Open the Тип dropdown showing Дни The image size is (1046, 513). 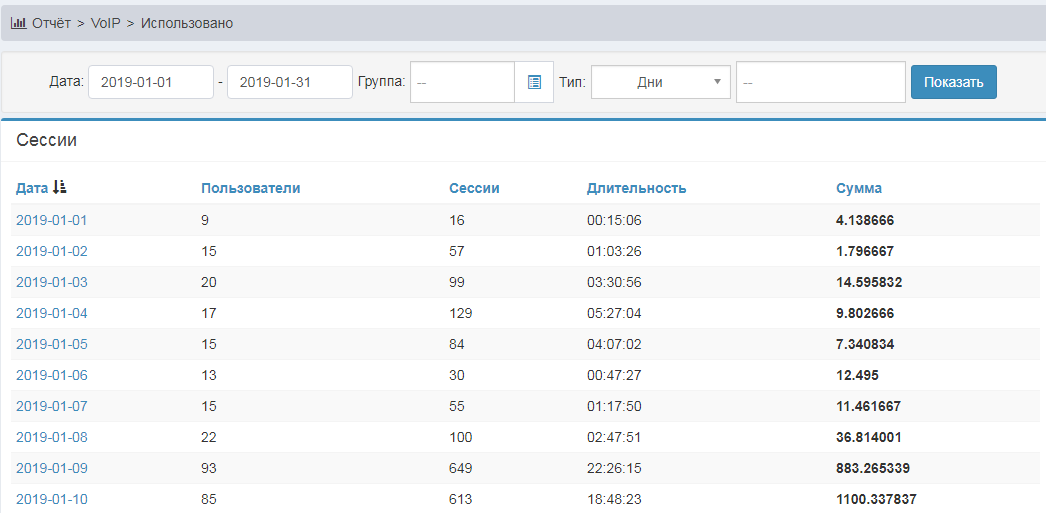point(660,83)
